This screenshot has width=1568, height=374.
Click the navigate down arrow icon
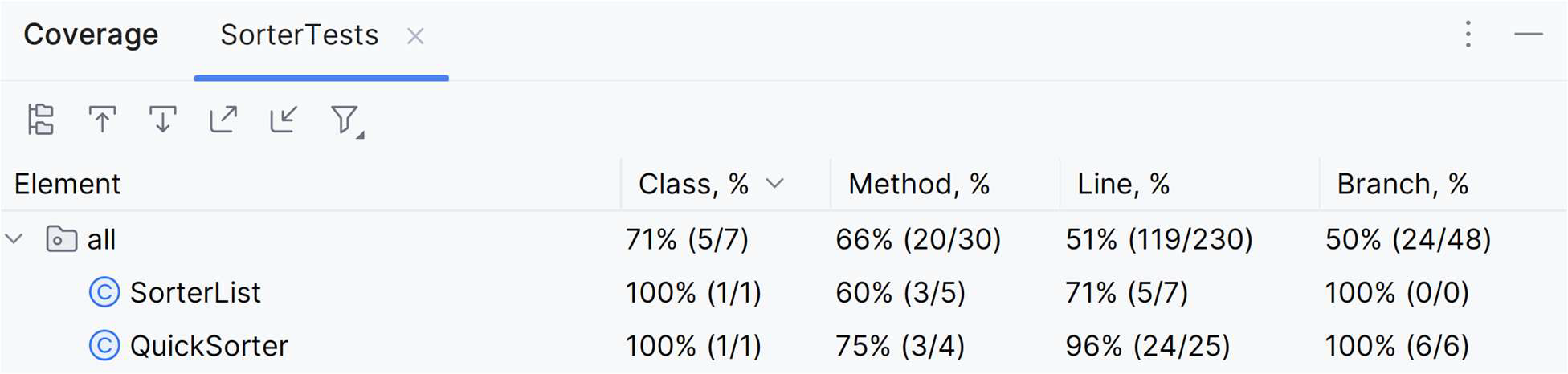coord(163,120)
